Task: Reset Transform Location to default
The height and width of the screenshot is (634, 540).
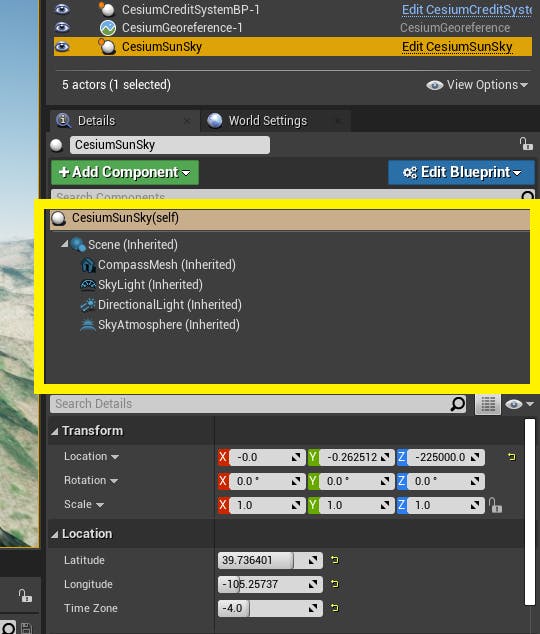Action: tap(511, 457)
